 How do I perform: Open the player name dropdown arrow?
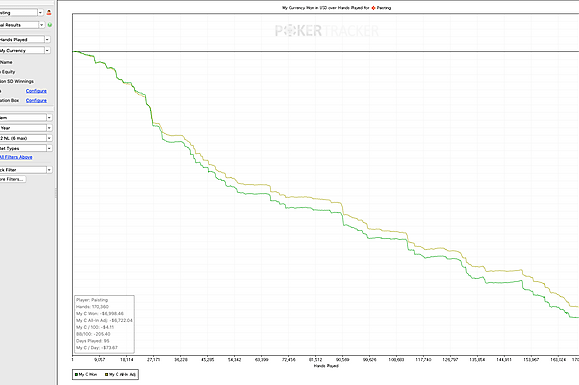click(x=40, y=13)
